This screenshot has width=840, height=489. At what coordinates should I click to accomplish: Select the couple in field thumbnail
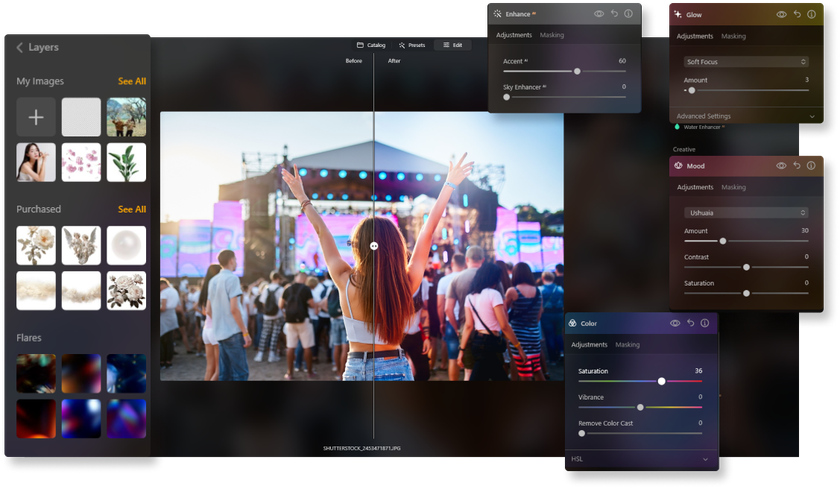(126, 117)
